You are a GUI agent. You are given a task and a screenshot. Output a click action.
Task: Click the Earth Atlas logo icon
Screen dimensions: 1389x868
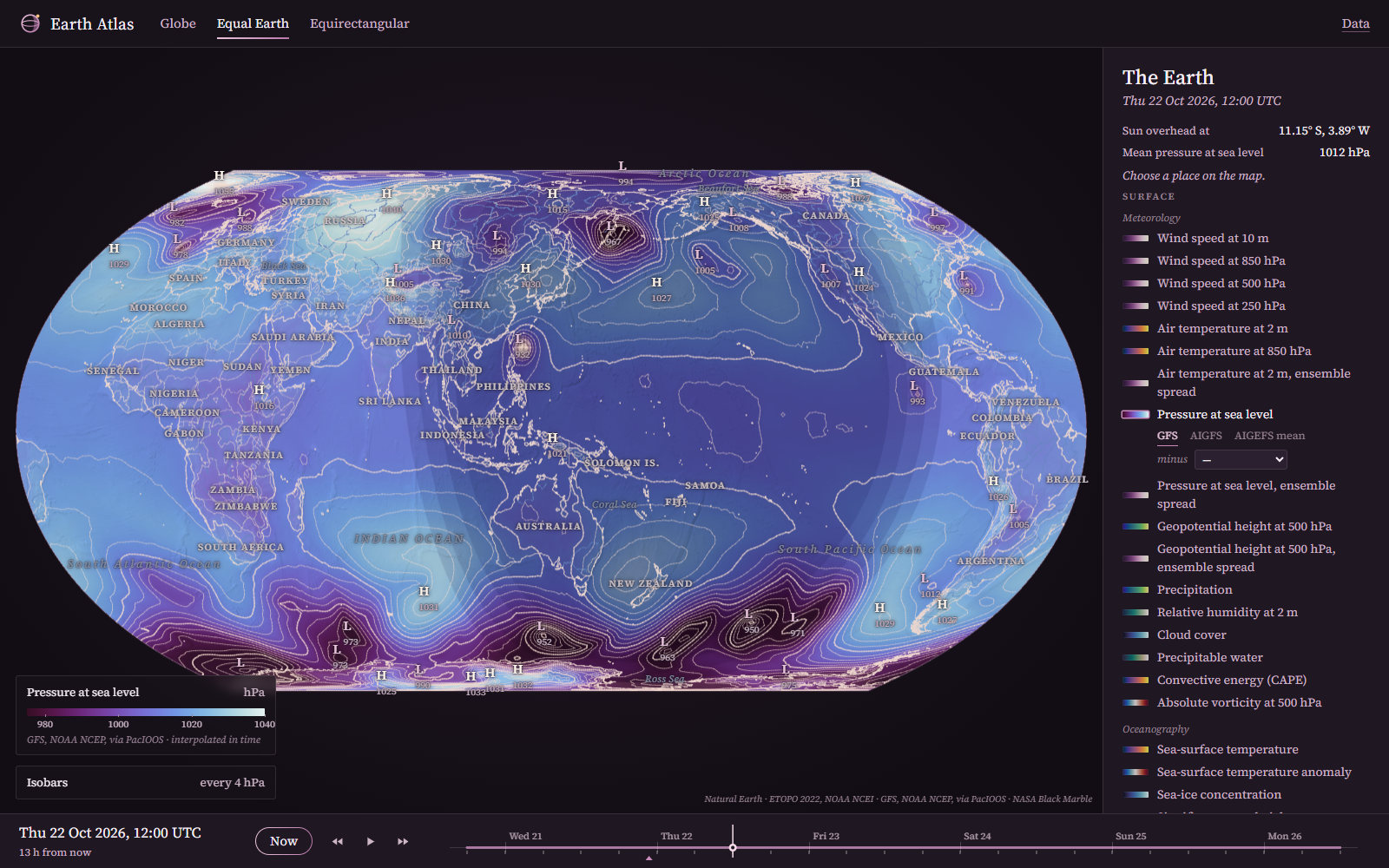(x=30, y=23)
